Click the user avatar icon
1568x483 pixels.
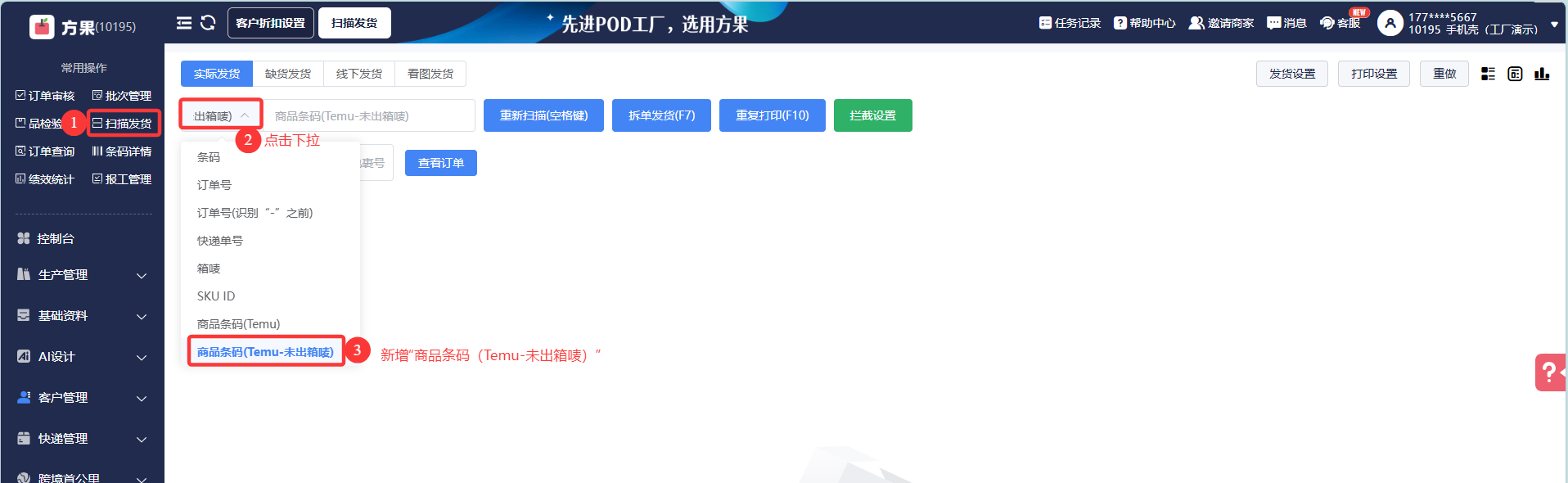click(x=1390, y=23)
